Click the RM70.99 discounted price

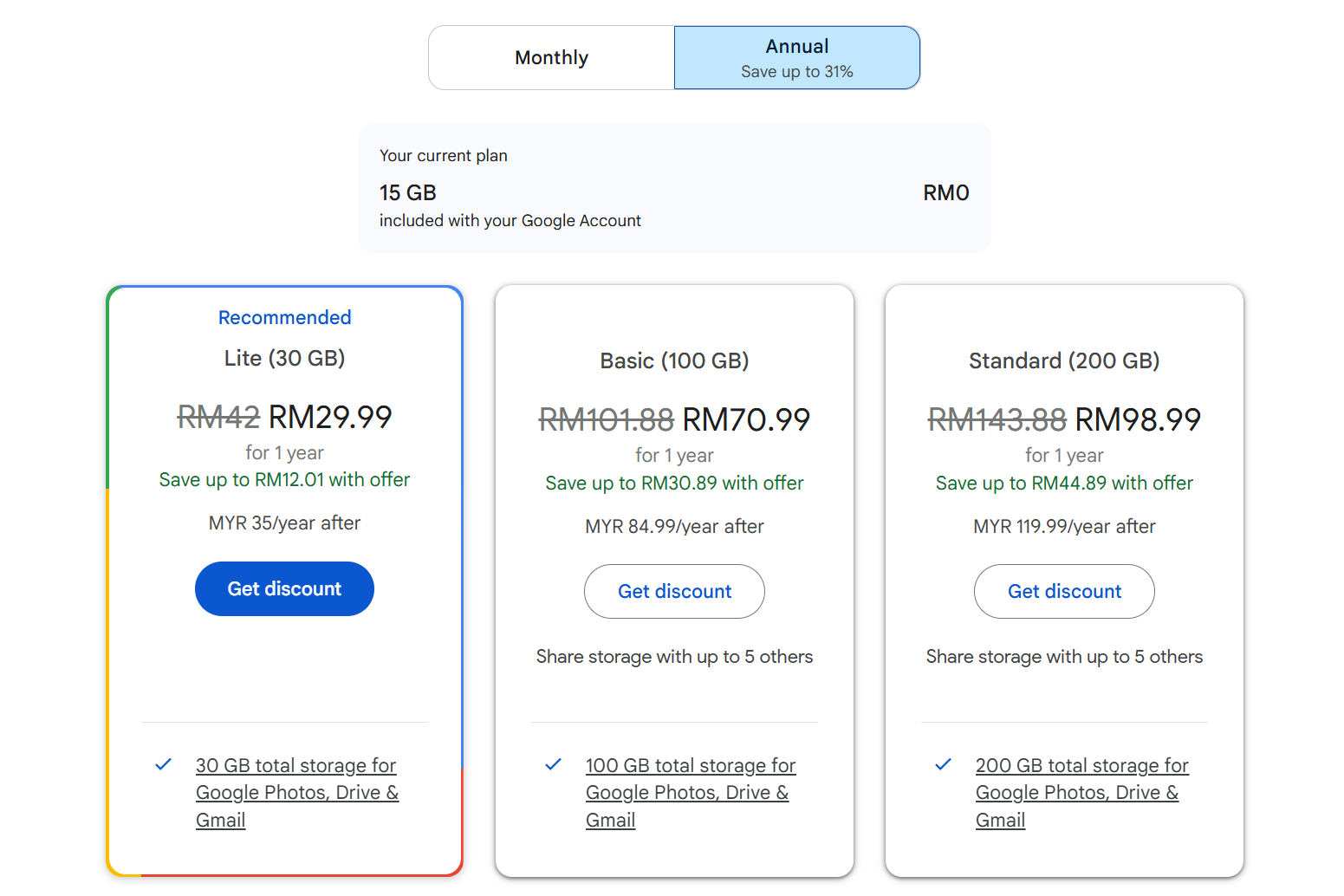[x=746, y=420]
